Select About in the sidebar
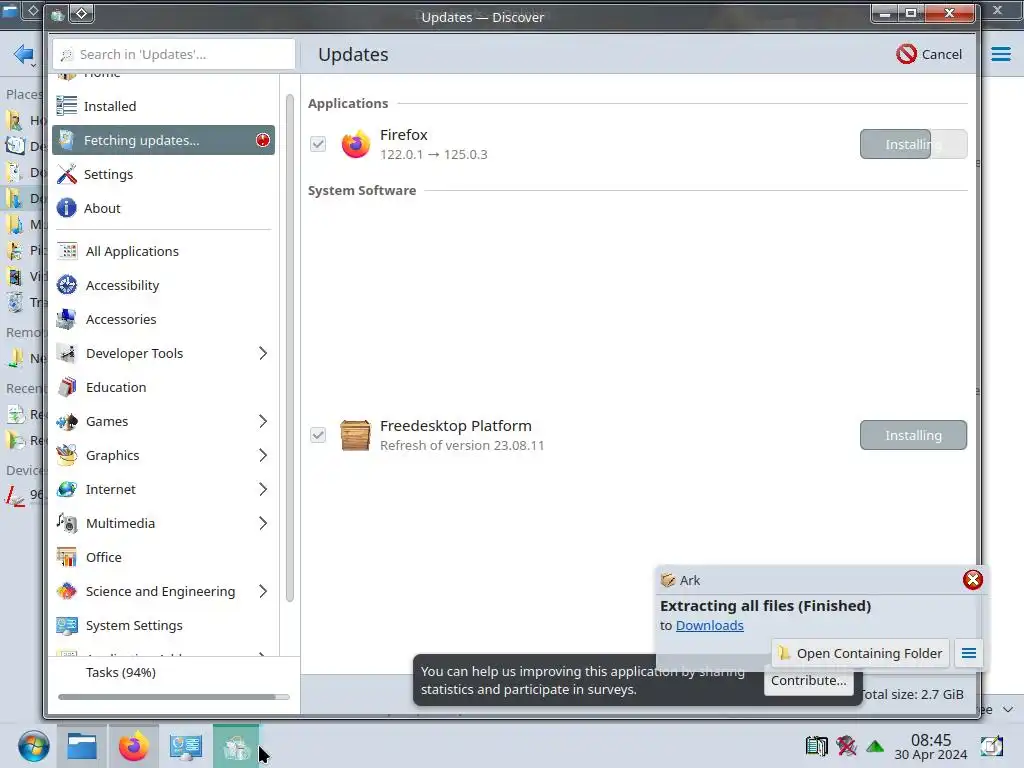 (x=163, y=208)
